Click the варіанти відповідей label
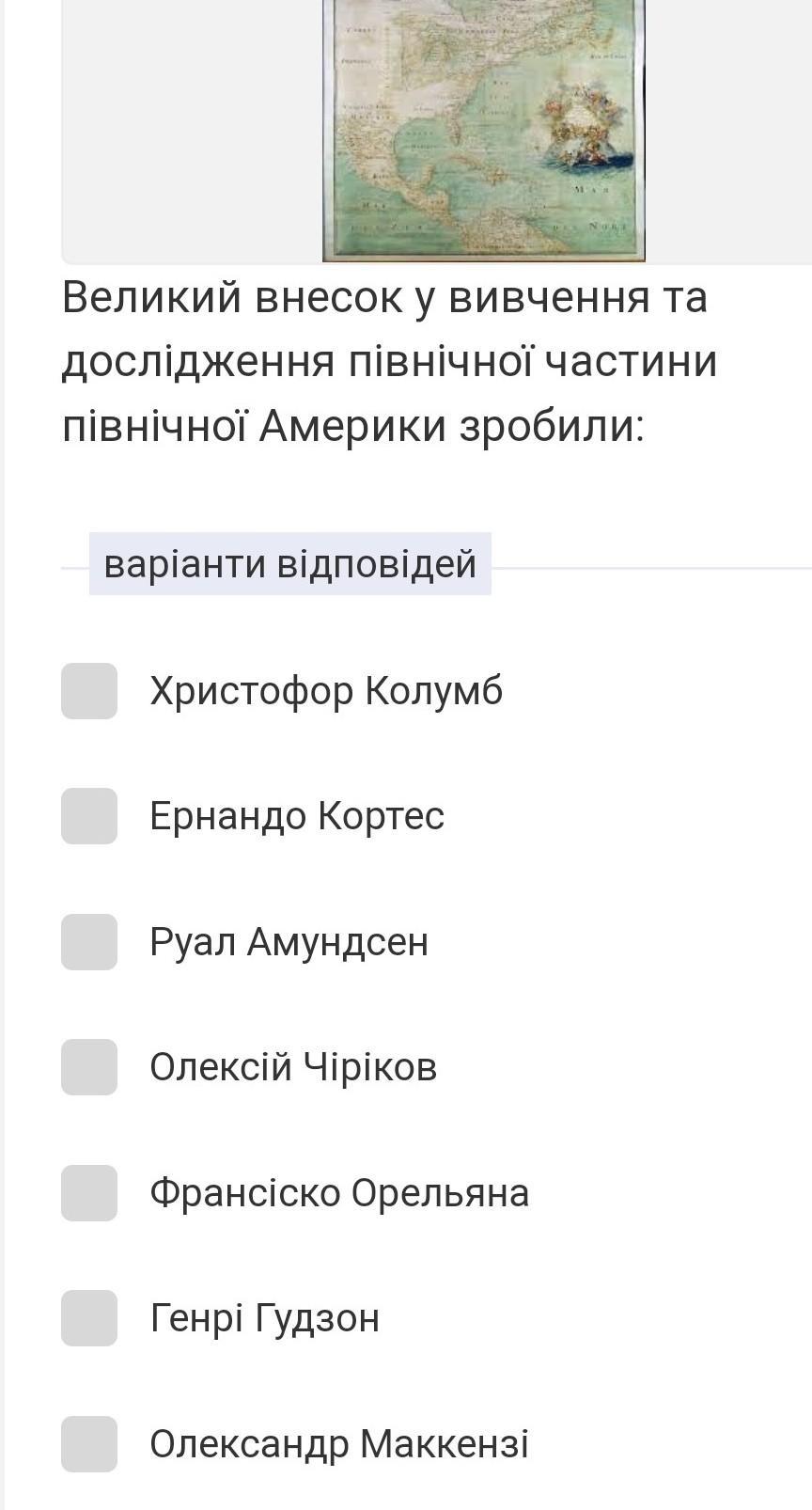The height and width of the screenshot is (1510, 812). click(289, 564)
